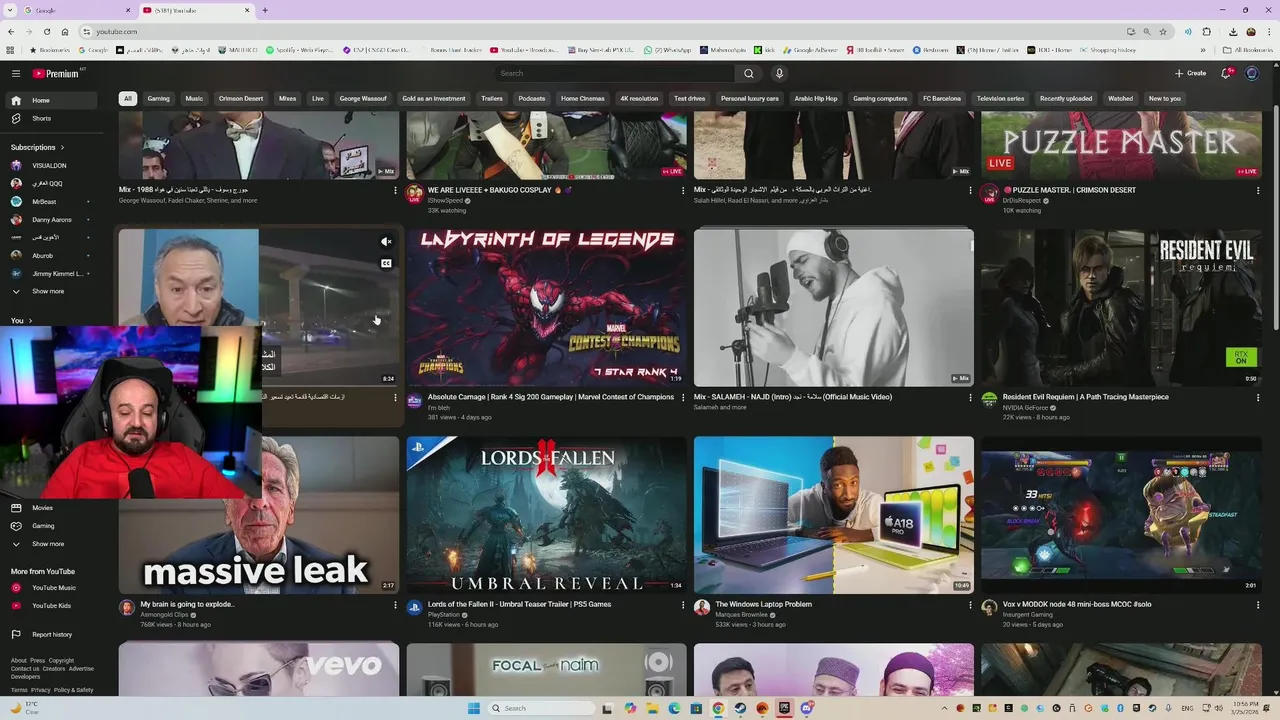Expand the Subscriptions section arrow
The height and width of the screenshot is (720, 1280).
tap(63, 147)
